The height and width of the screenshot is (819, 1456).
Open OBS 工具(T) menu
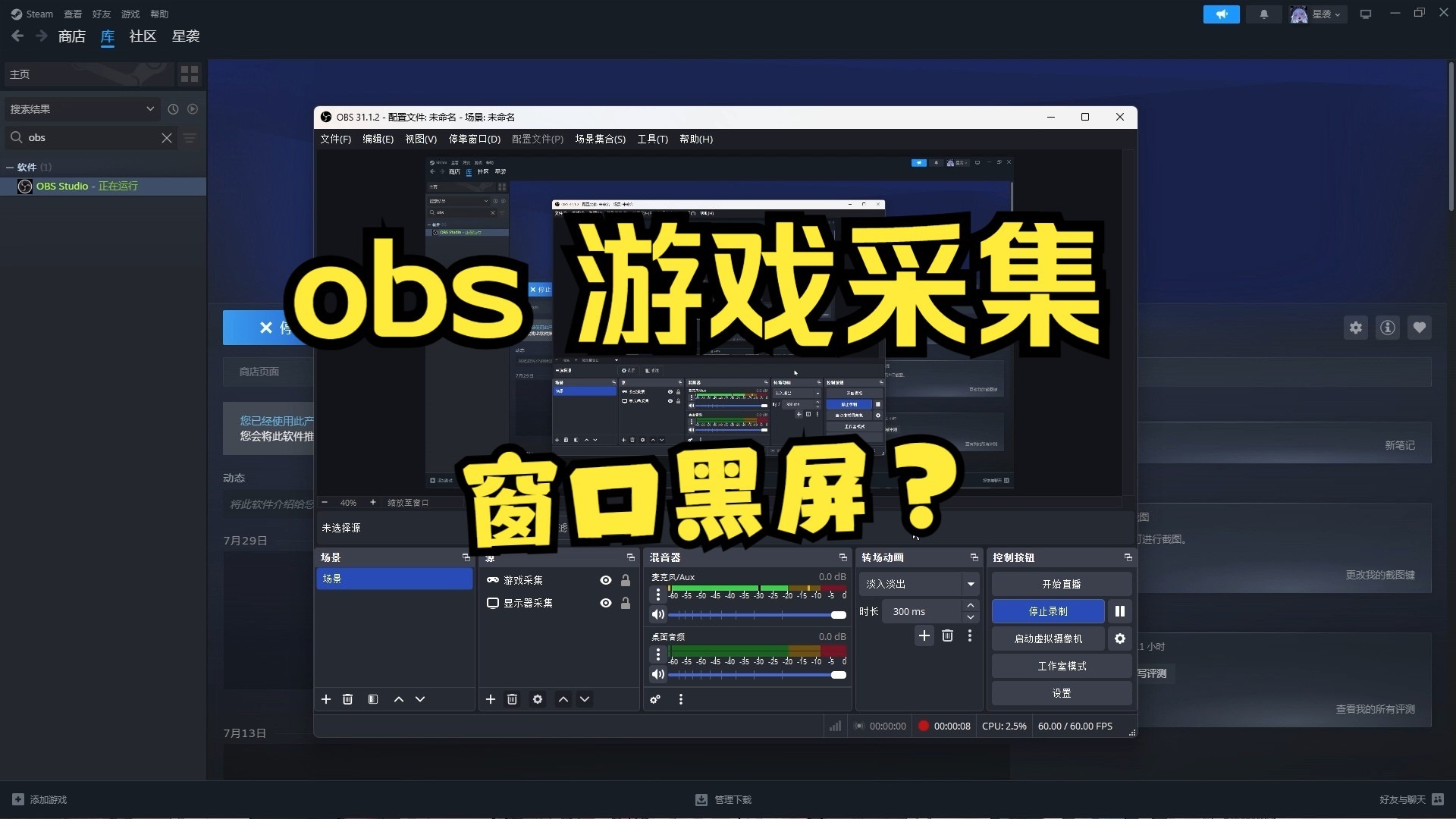tap(652, 139)
